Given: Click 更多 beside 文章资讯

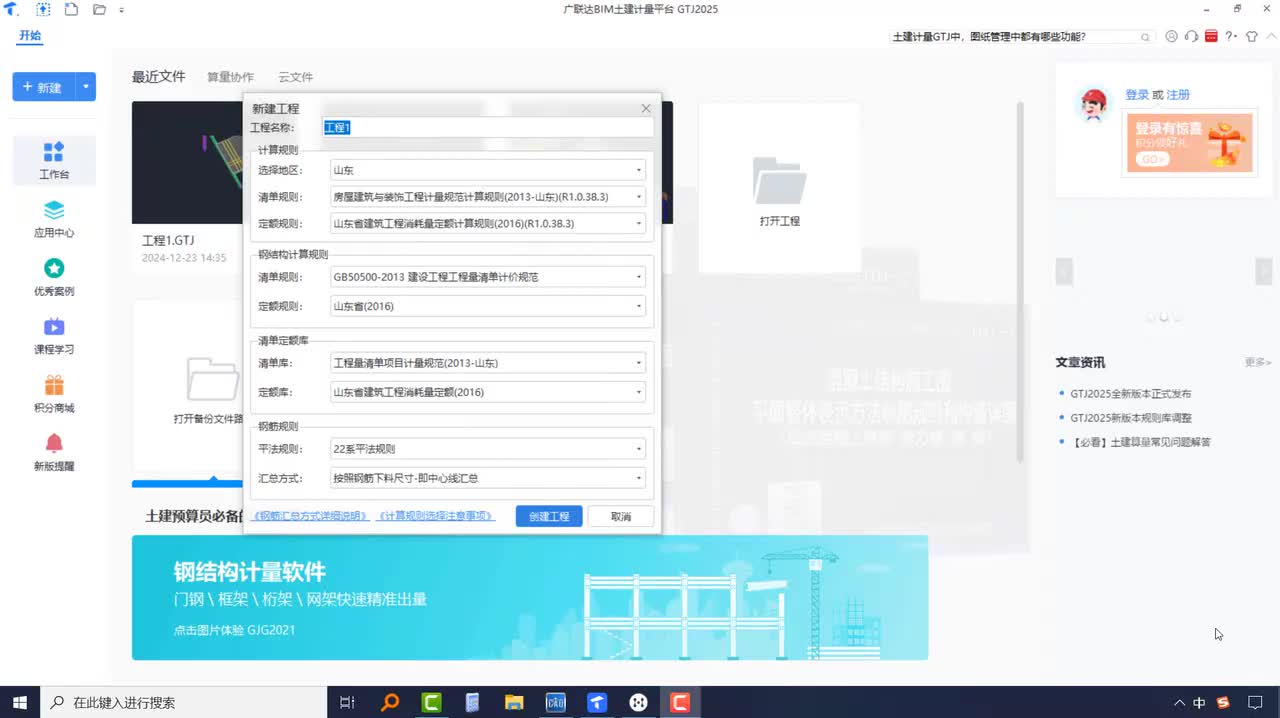Looking at the screenshot, I should (1258, 362).
